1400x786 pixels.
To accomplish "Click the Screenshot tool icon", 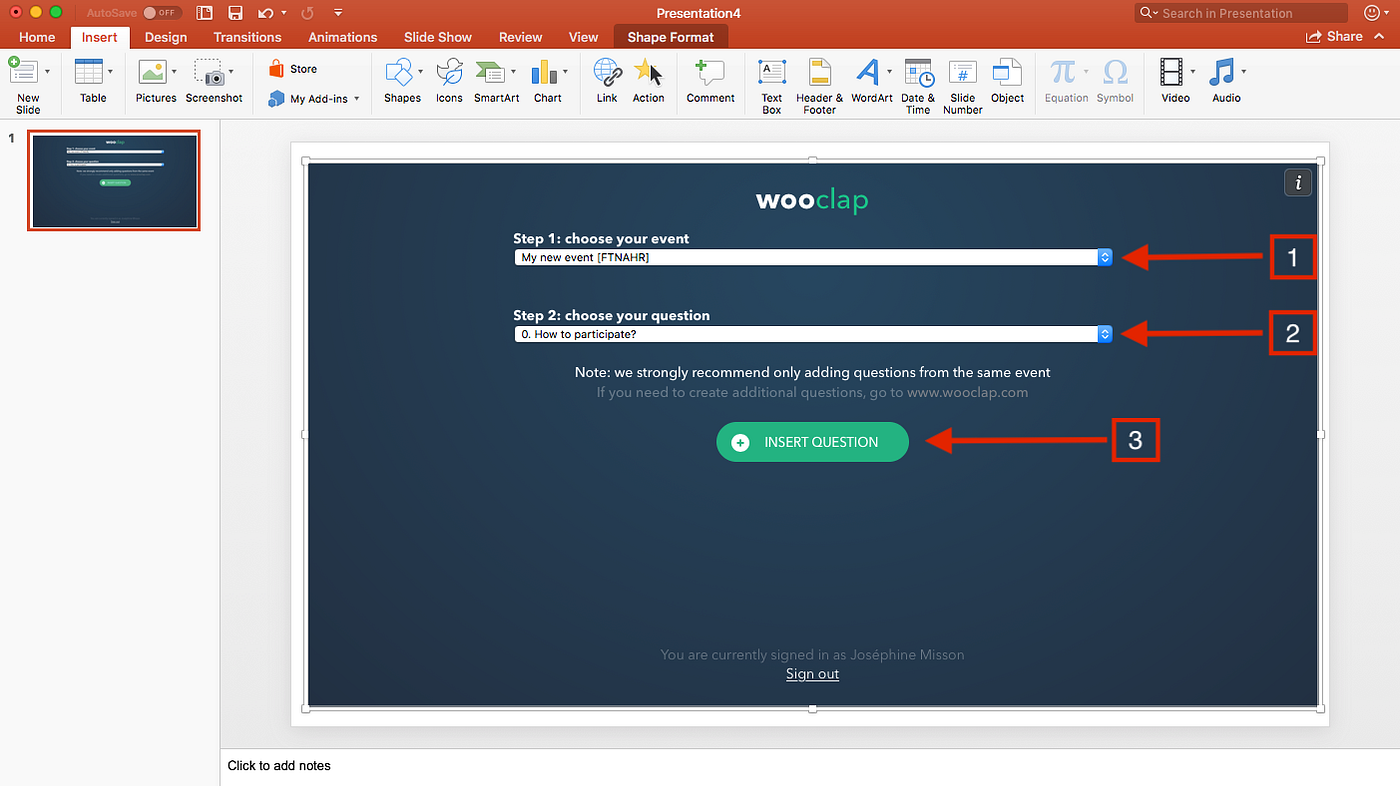I will [x=209, y=73].
